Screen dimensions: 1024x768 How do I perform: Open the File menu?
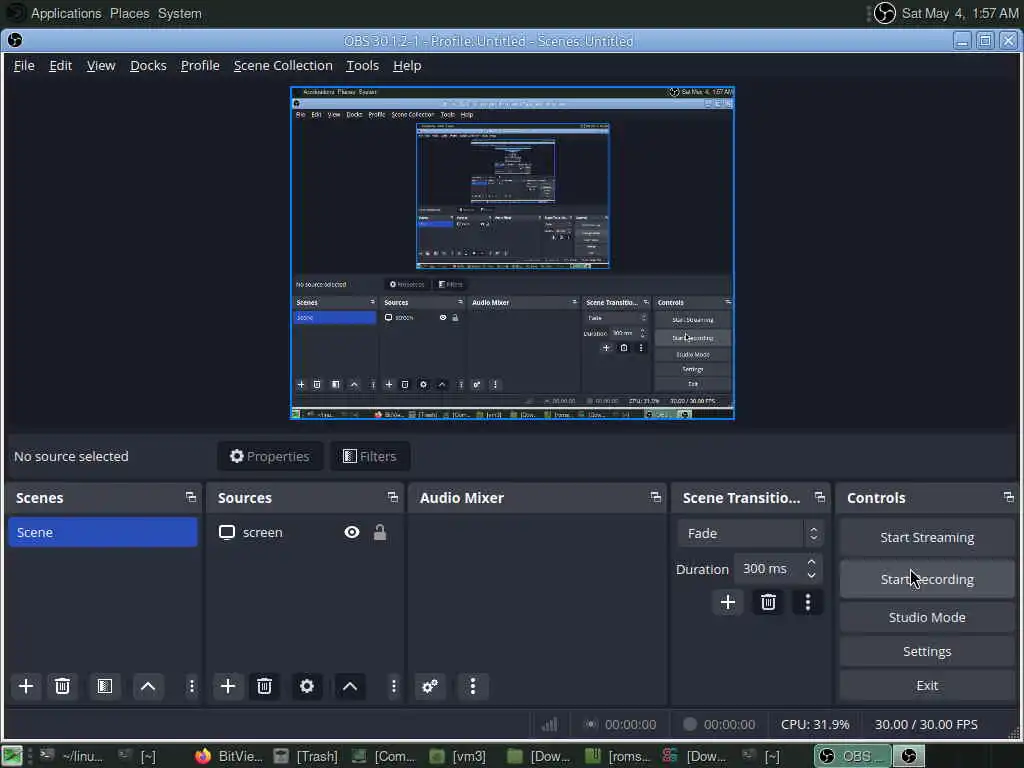tap(24, 65)
